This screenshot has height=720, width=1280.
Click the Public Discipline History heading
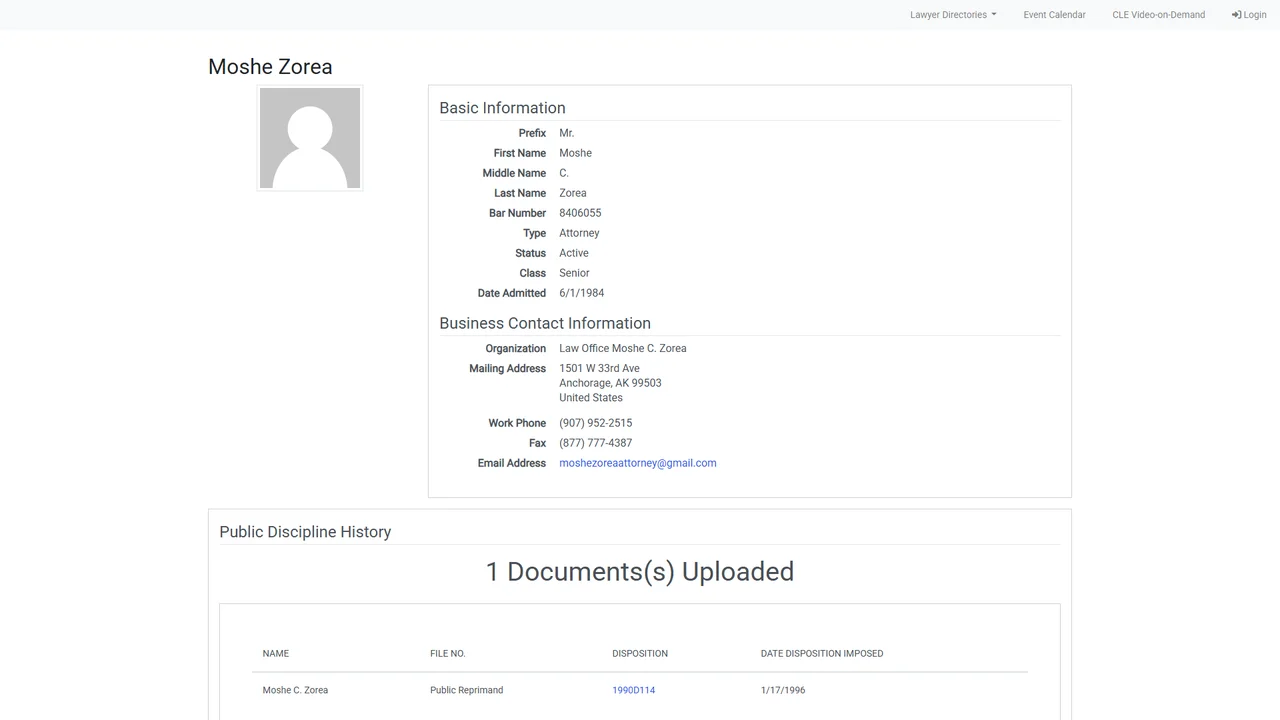point(305,532)
